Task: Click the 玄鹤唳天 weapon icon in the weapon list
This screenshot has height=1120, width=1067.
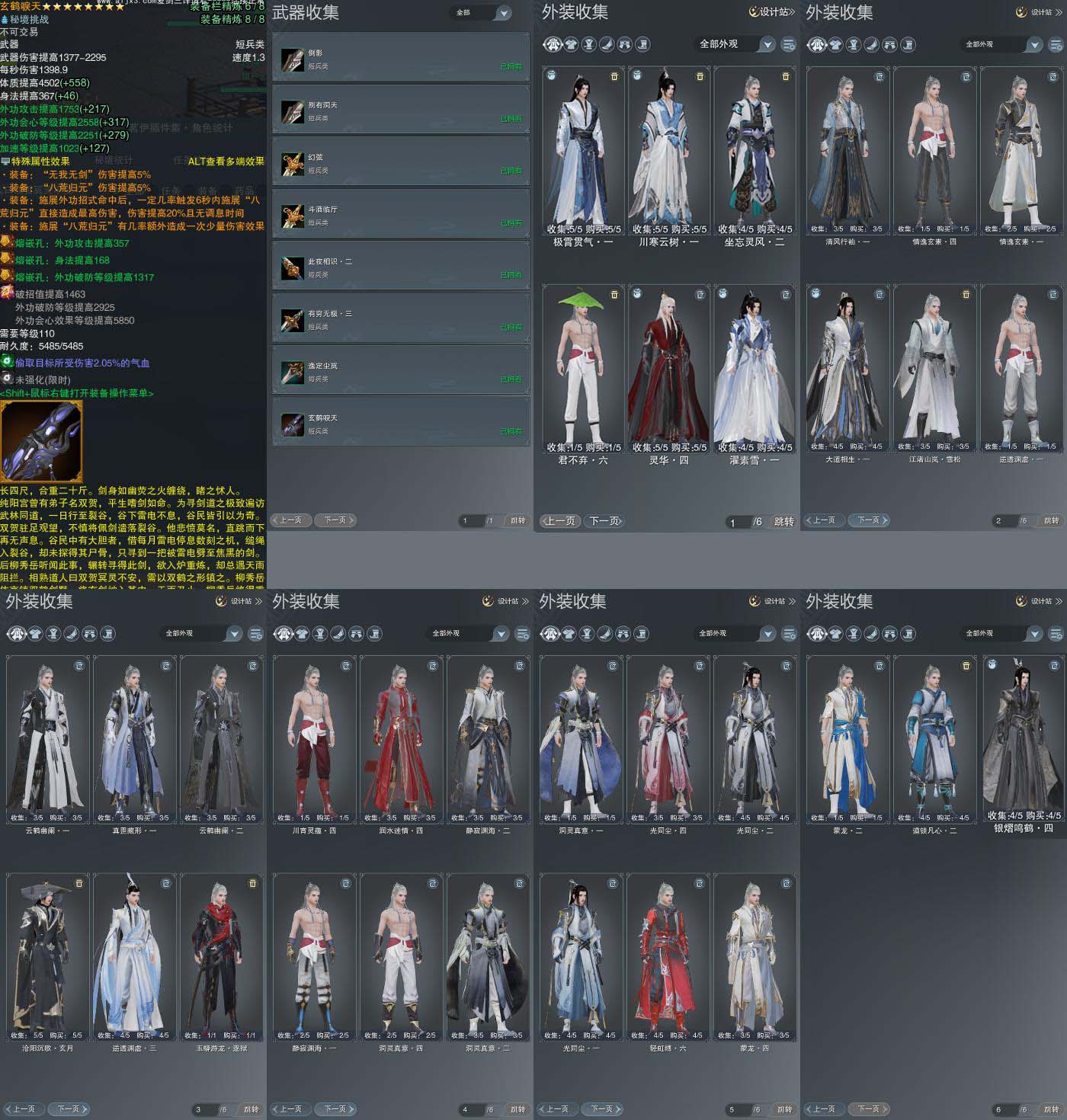Action: pyautogui.click(x=293, y=424)
